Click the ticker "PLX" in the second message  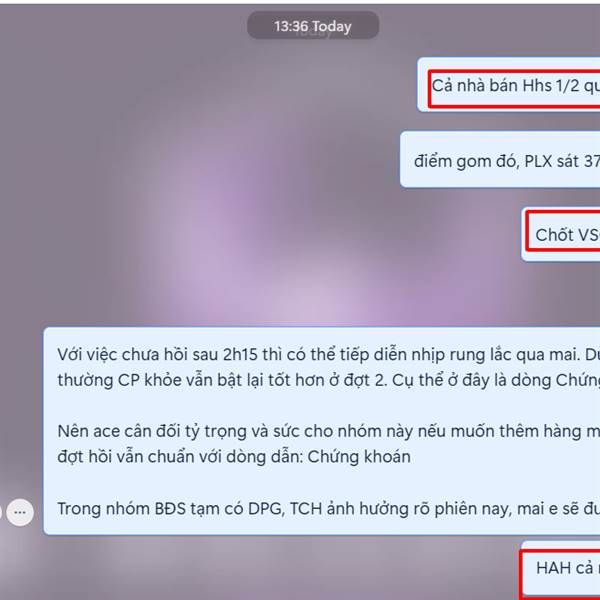(538, 161)
